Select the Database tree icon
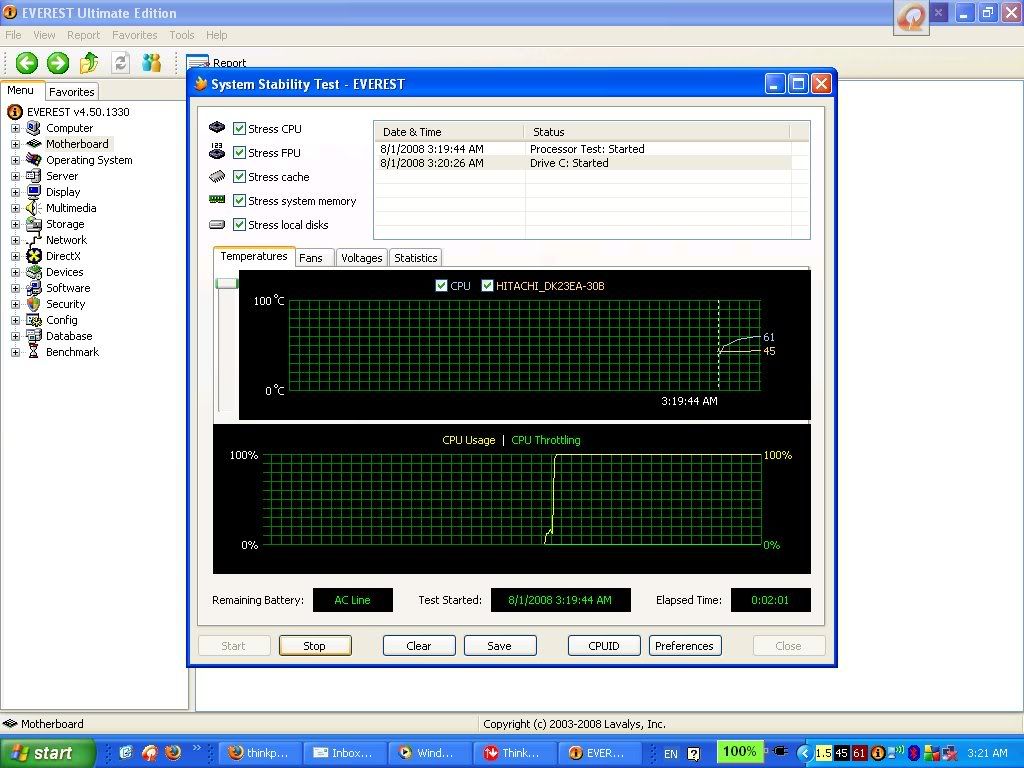The image size is (1024, 768). [x=34, y=336]
